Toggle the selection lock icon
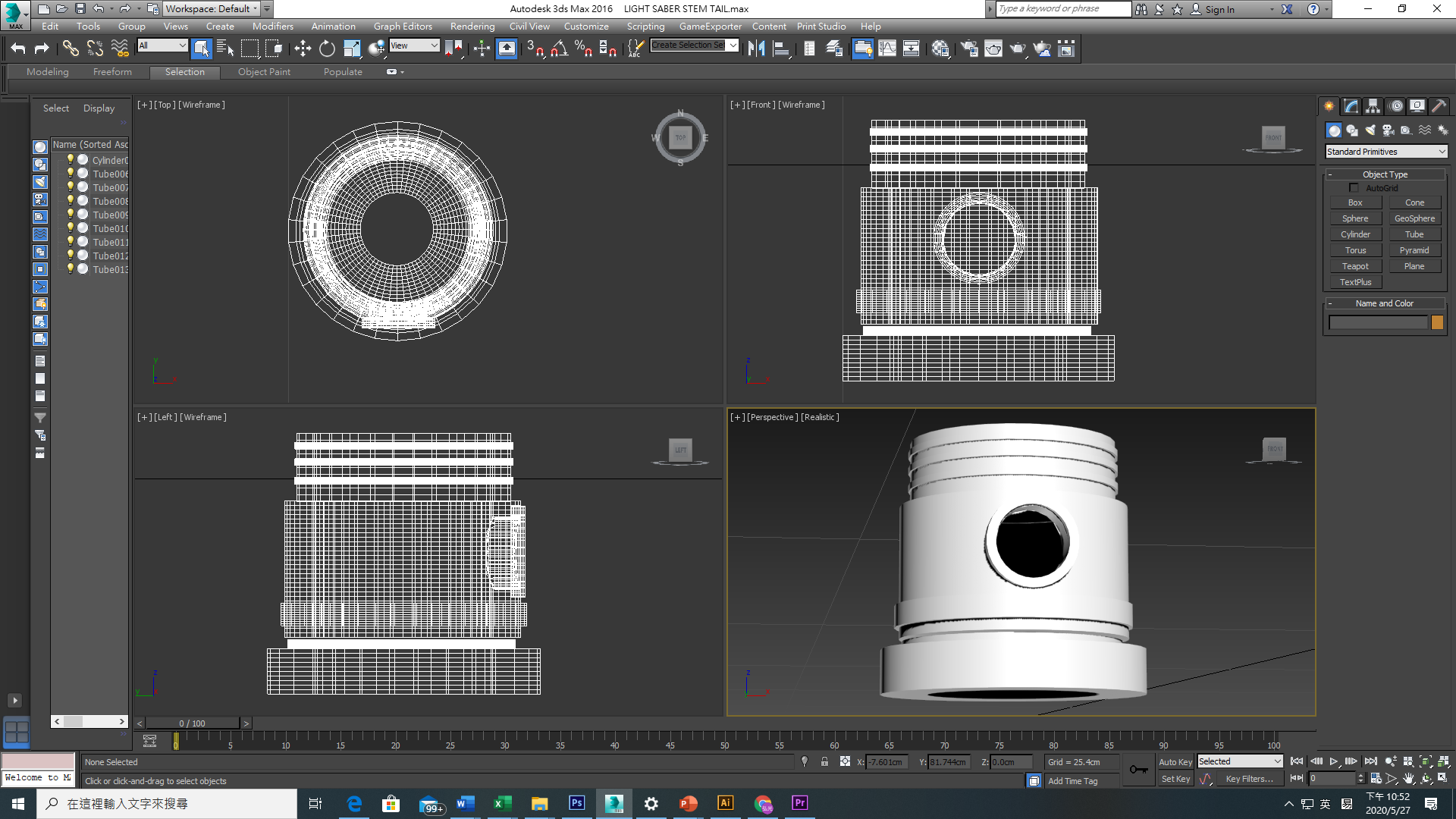This screenshot has width=1456, height=819. [824, 761]
